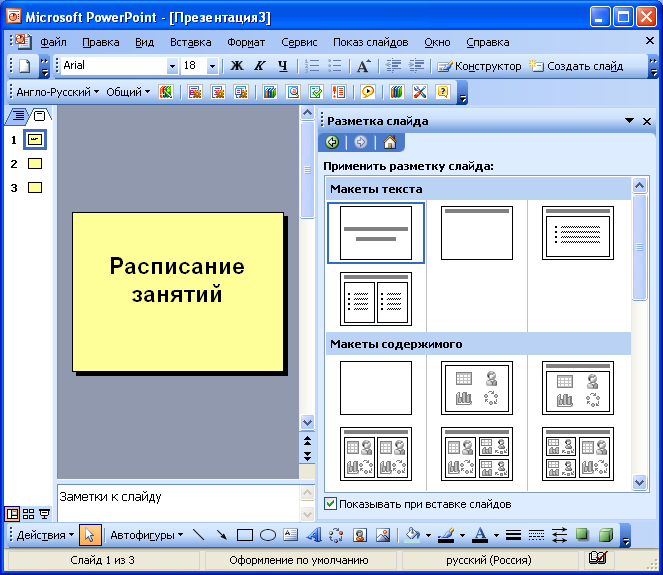Go to previous slide button
Screen dimensions: 663x575
click(307, 441)
